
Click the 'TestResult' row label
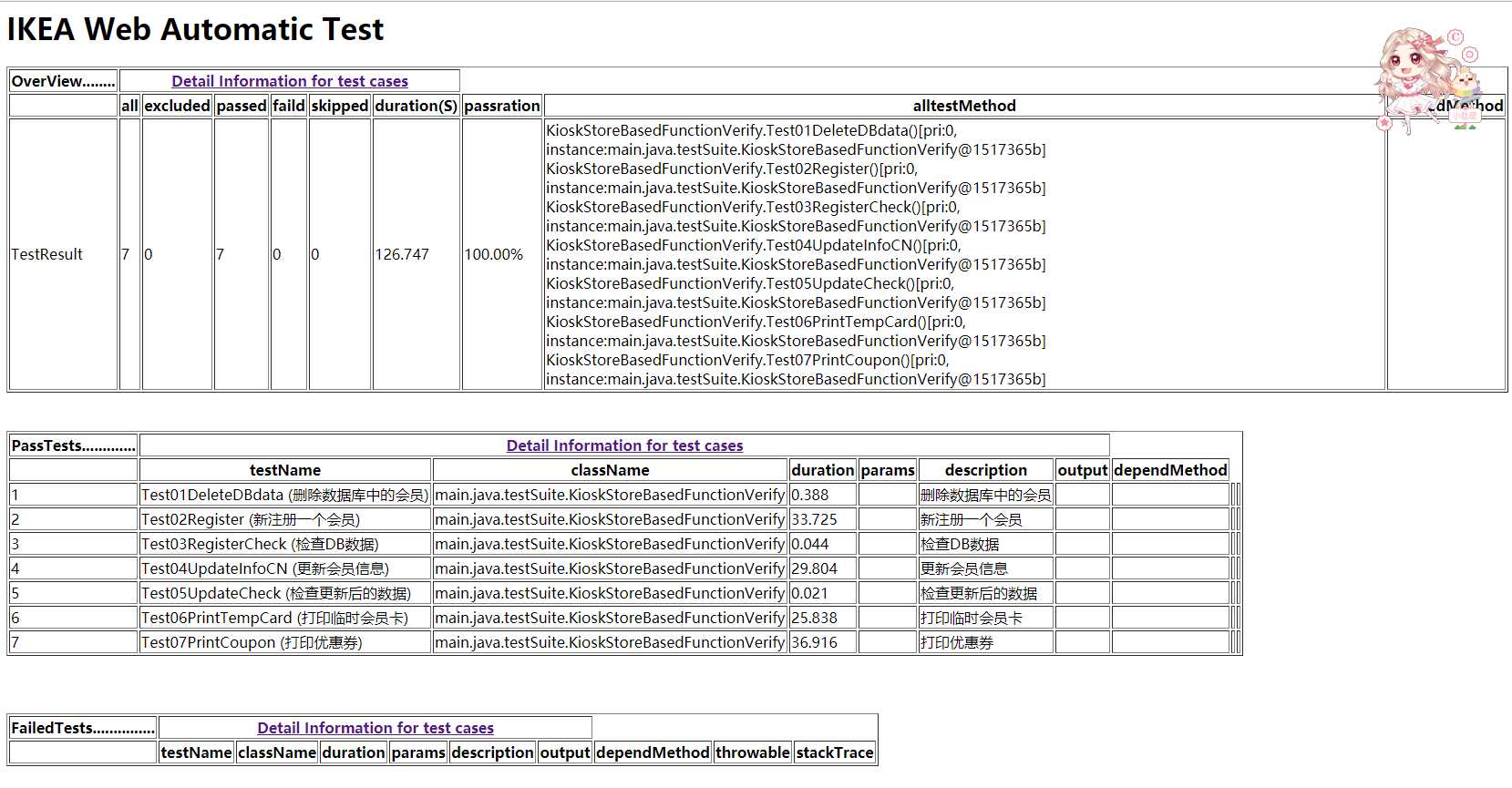(46, 254)
